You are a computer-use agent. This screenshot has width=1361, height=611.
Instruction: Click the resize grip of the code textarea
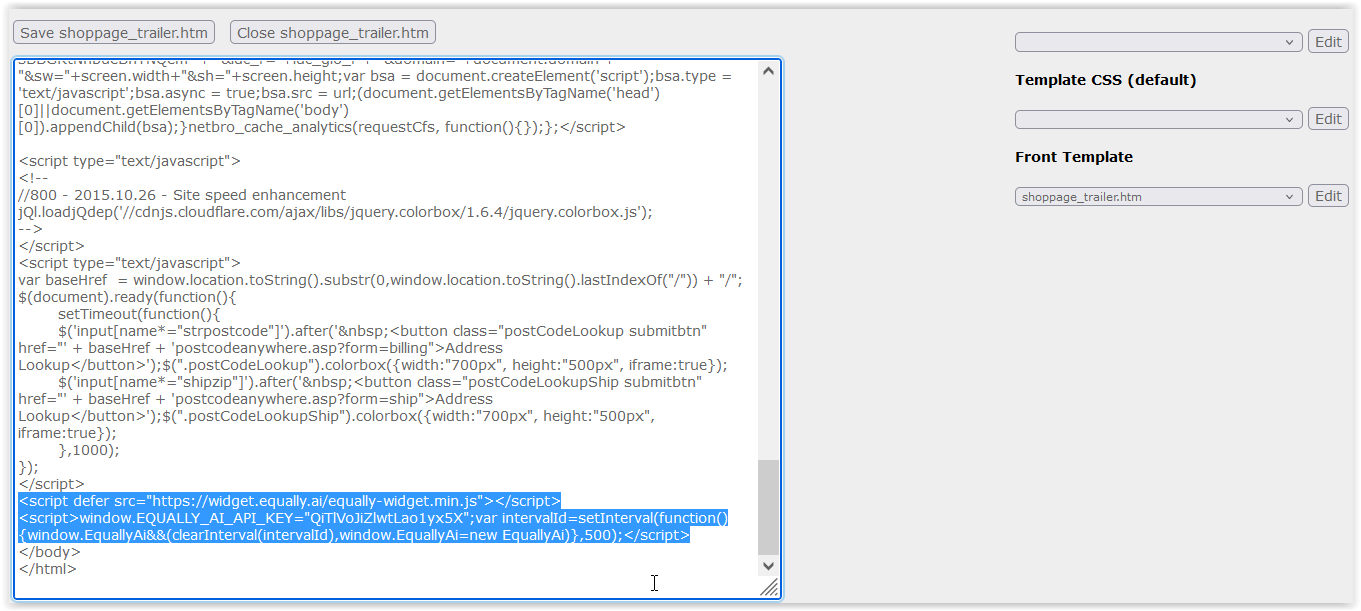(x=769, y=588)
